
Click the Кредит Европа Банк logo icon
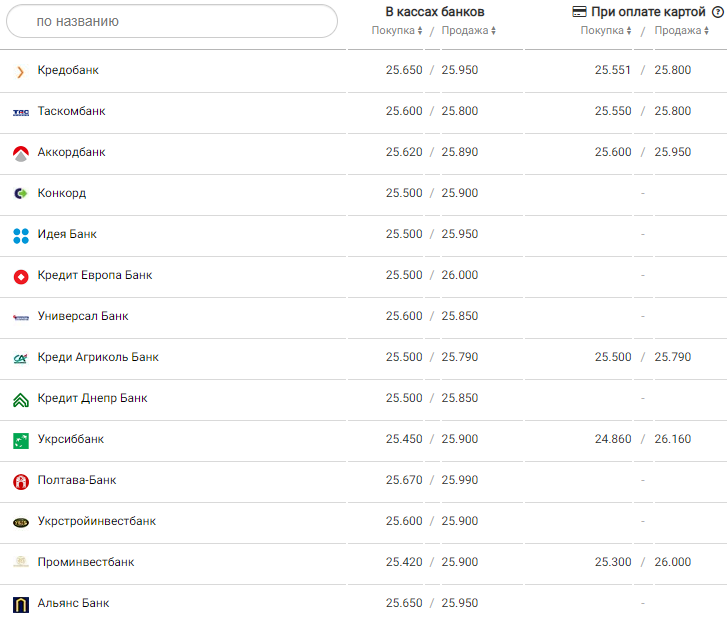(21, 276)
